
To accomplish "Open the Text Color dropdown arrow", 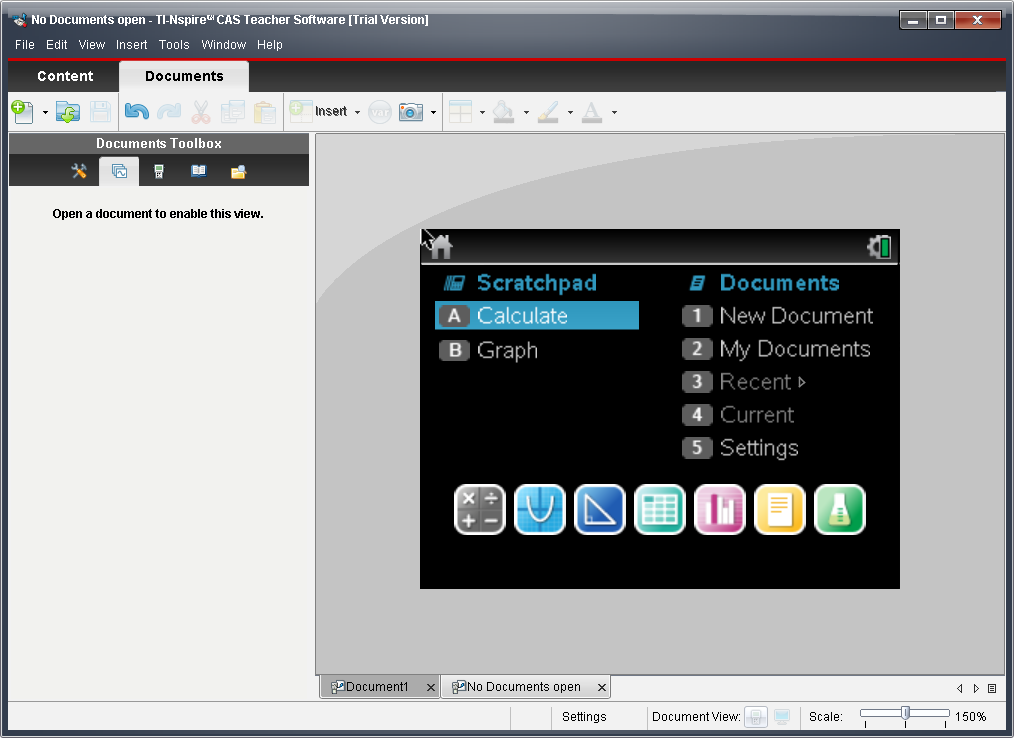I will click(x=614, y=113).
